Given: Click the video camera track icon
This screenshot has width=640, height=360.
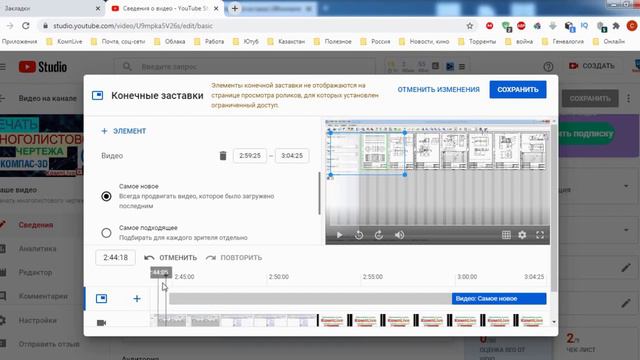Looking at the screenshot, I should click(101, 323).
